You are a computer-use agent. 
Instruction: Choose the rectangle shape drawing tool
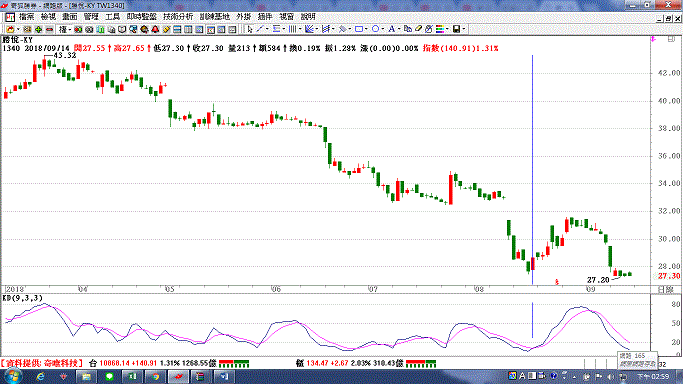coord(359,29)
